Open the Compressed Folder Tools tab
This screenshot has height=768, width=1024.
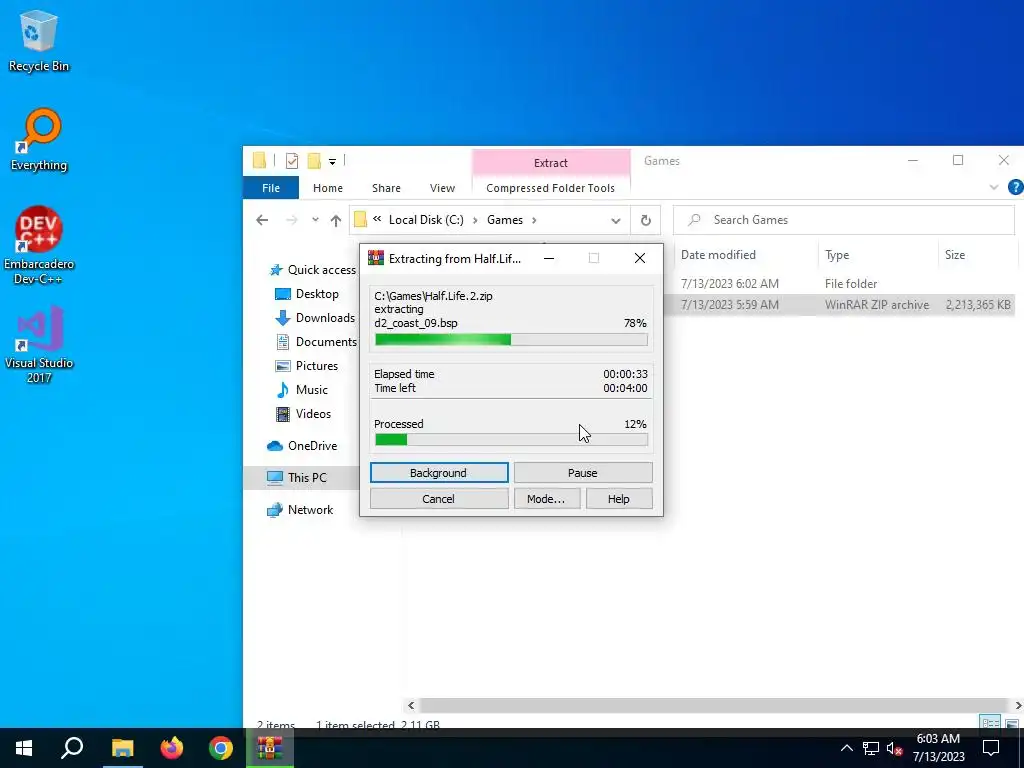[551, 188]
